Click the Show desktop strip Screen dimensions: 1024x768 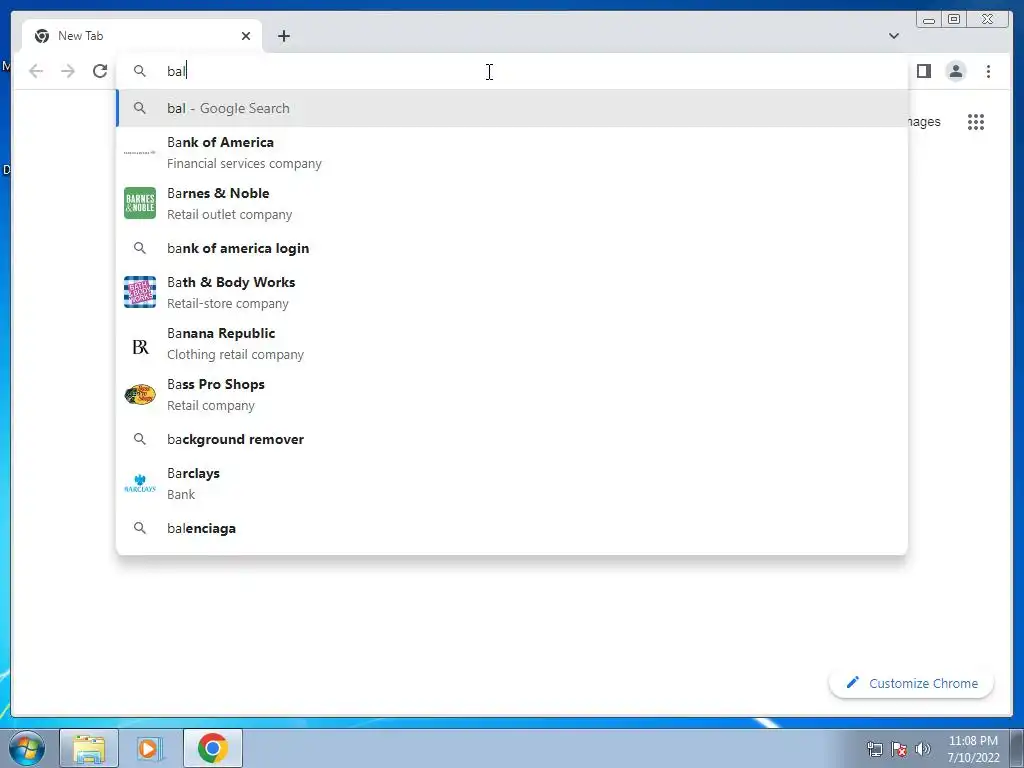[1017, 749]
